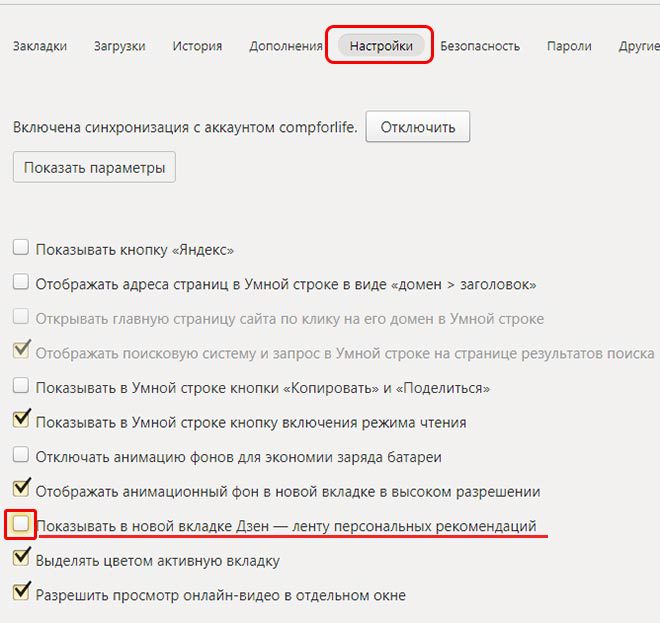Screen dimensions: 660x623
Task: Open the Безопасность tab
Action: coord(480,46)
